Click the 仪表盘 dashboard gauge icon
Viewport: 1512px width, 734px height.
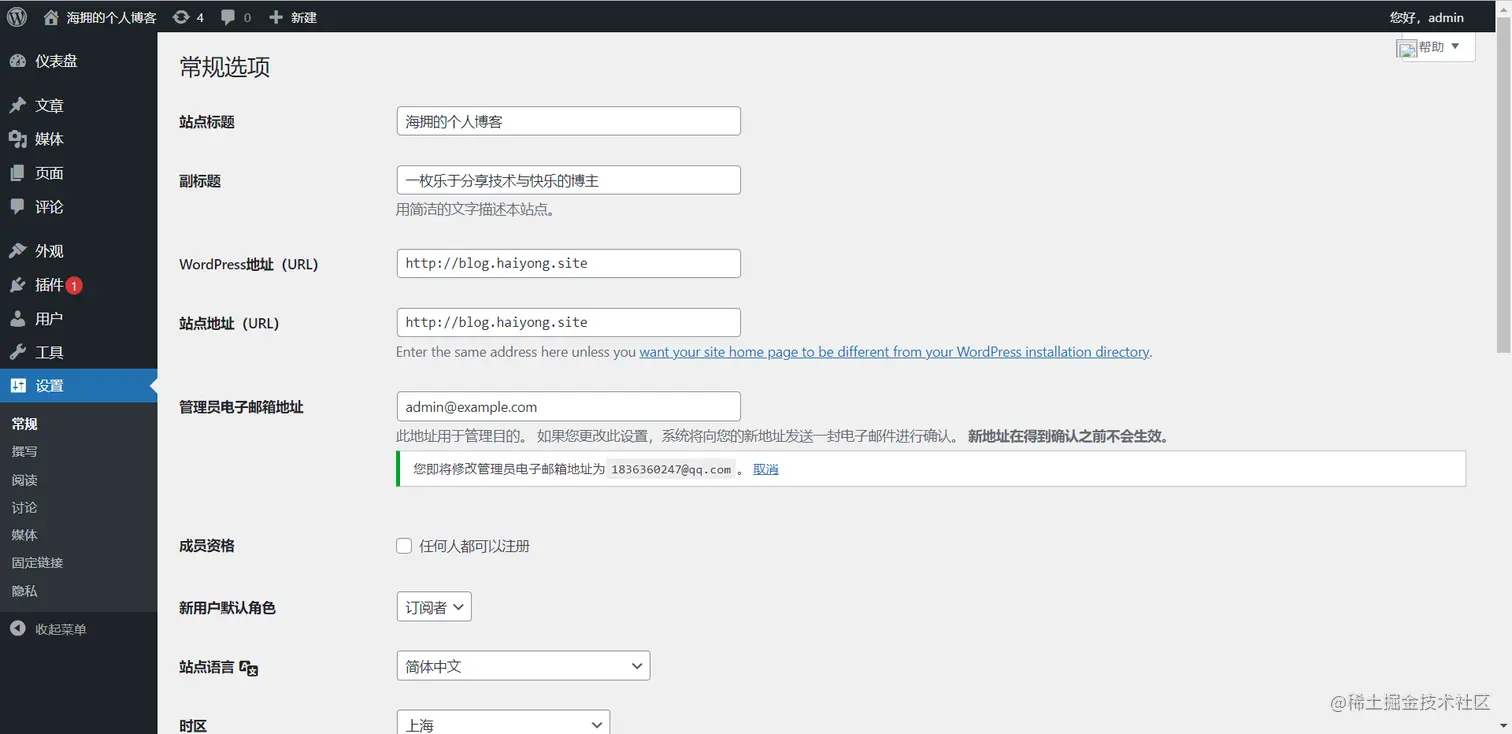[x=17, y=61]
